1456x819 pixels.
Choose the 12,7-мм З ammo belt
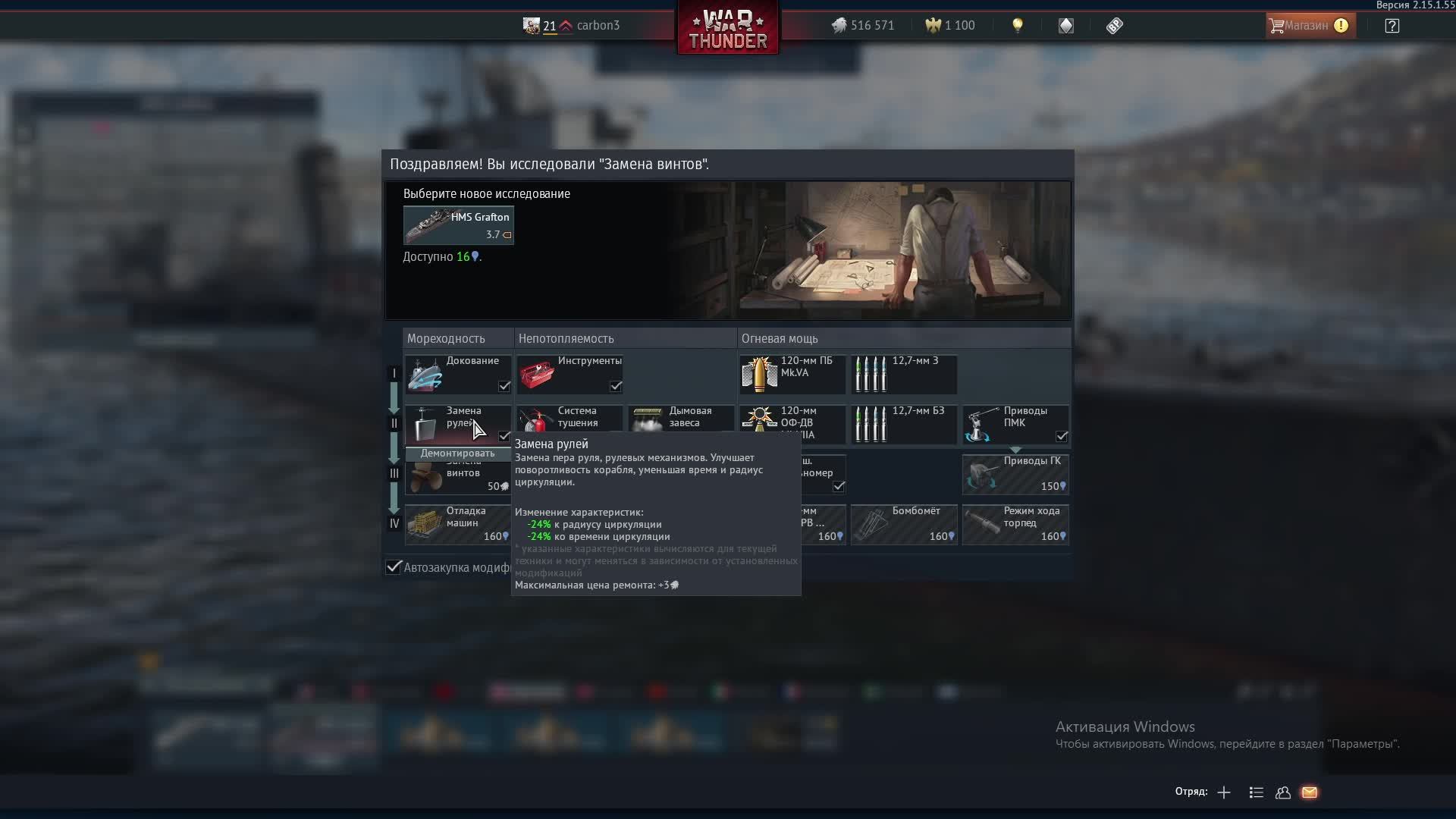click(x=903, y=375)
